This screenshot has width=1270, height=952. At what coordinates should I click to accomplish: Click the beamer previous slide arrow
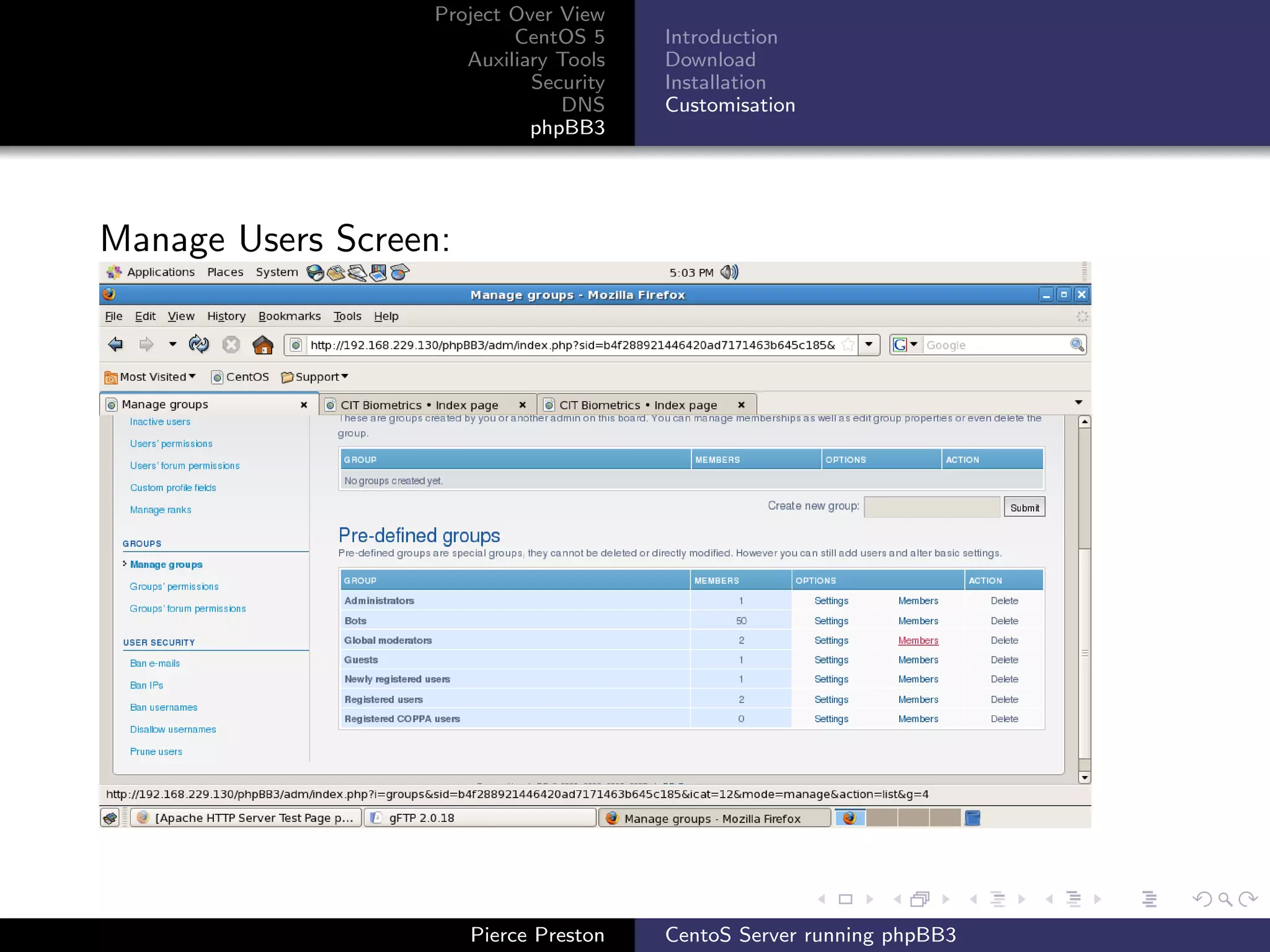(822, 899)
